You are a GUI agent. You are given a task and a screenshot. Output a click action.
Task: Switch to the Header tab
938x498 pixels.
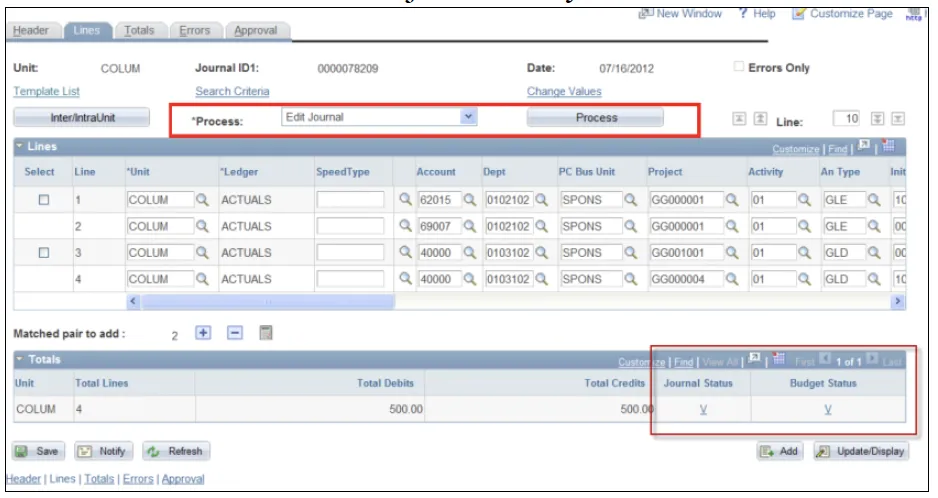(x=31, y=30)
